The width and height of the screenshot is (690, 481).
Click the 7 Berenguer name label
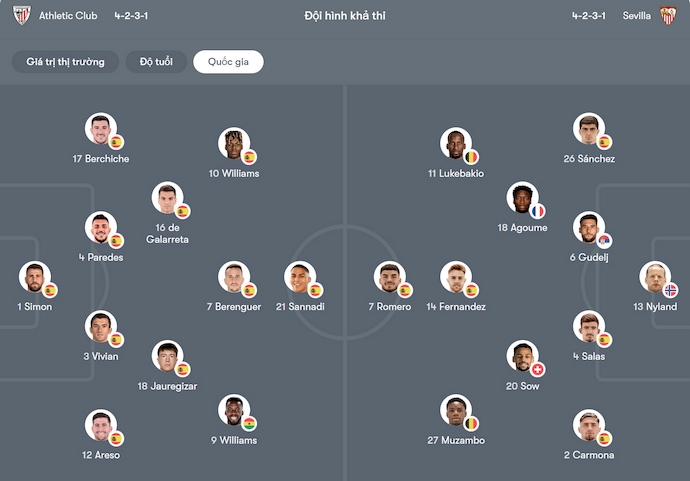coord(234,306)
